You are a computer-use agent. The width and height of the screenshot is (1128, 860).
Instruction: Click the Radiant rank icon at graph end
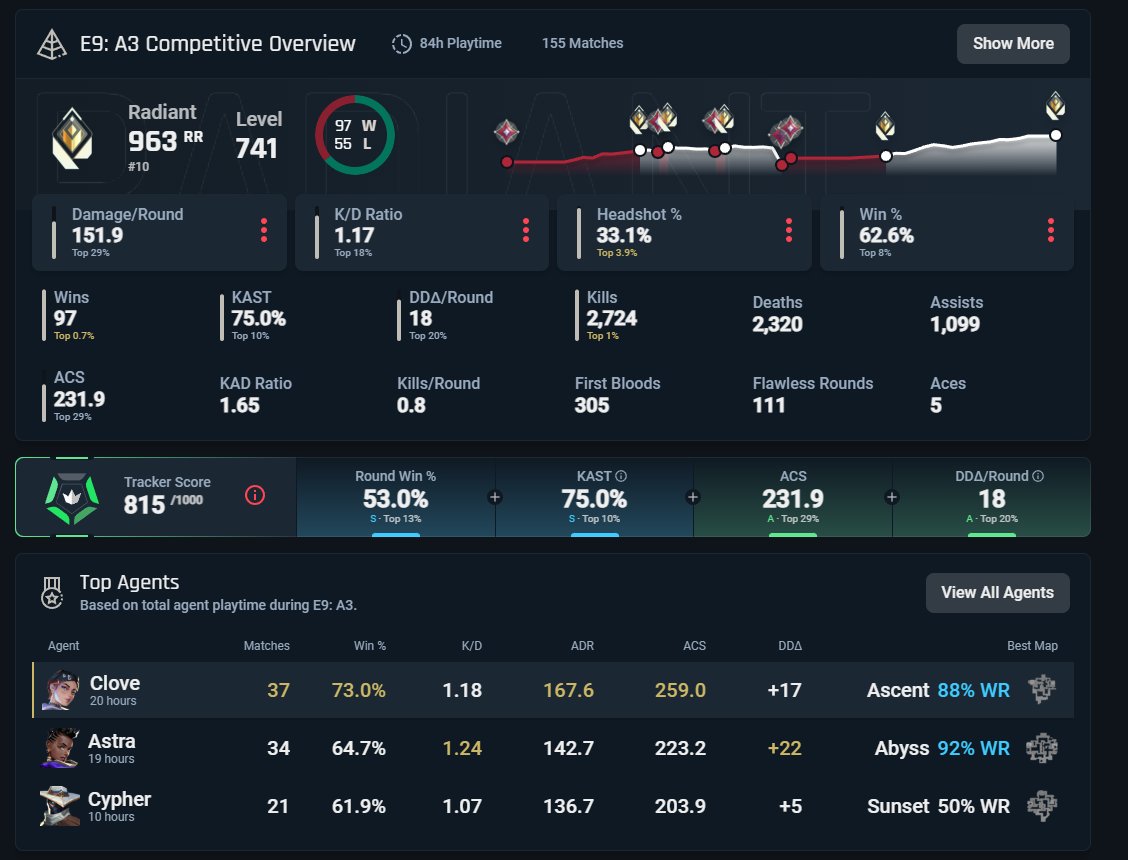1055,106
